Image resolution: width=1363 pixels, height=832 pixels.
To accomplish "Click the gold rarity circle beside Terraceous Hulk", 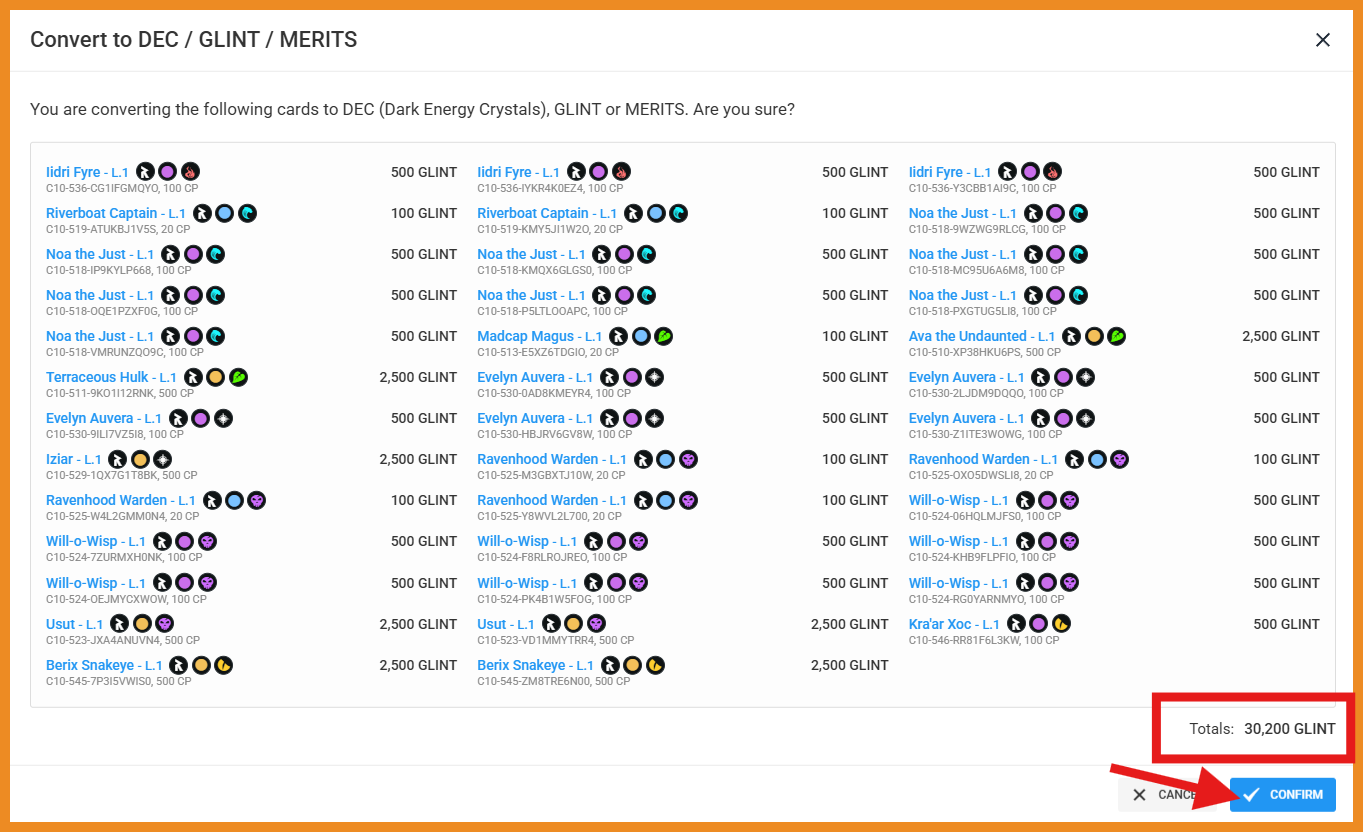I will coord(215,378).
